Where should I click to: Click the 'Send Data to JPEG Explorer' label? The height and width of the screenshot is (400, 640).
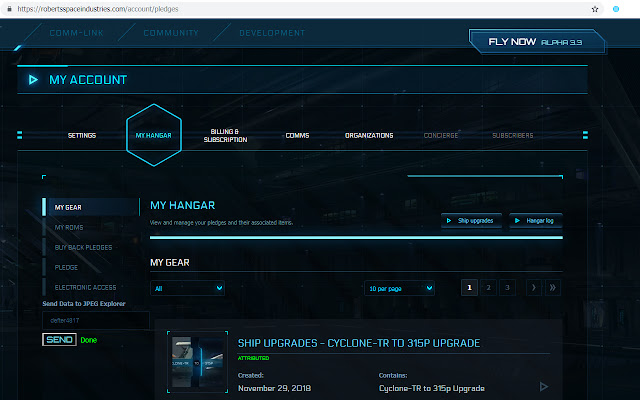coord(84,304)
